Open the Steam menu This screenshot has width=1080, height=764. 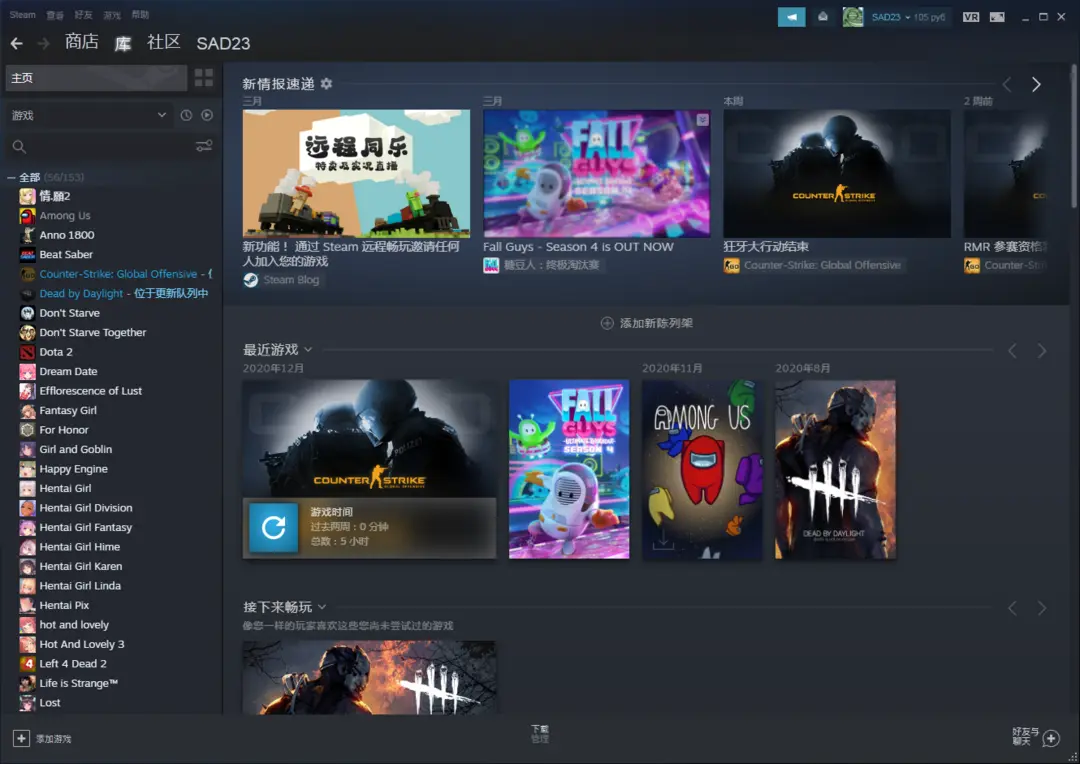23,14
